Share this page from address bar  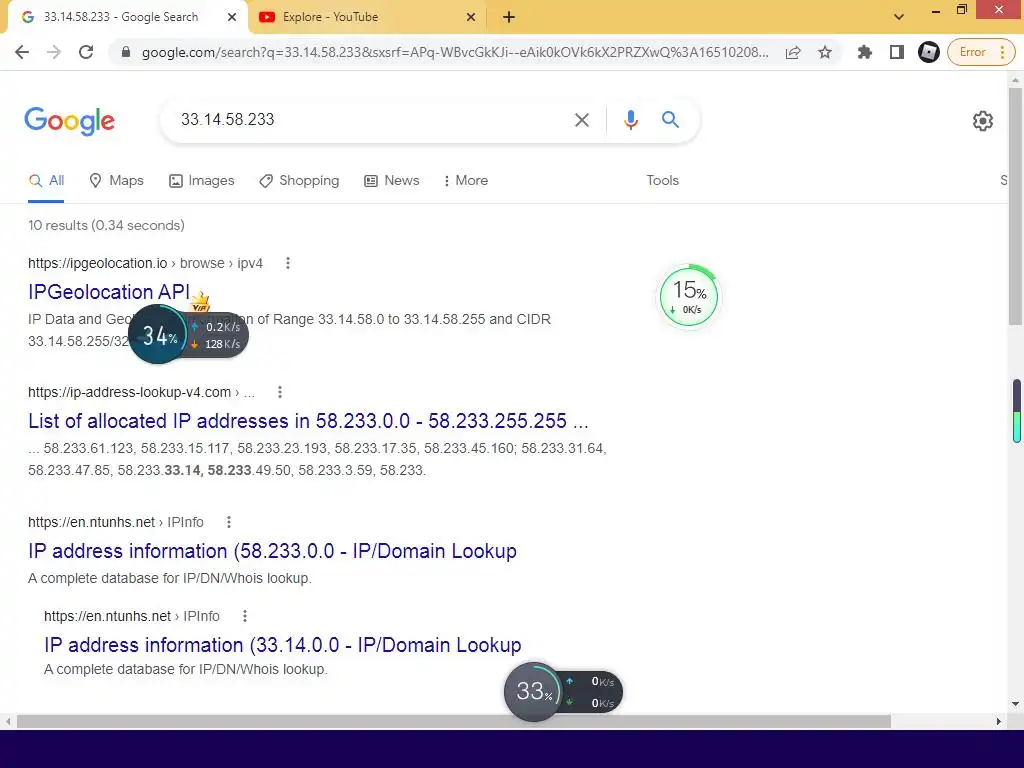(793, 52)
